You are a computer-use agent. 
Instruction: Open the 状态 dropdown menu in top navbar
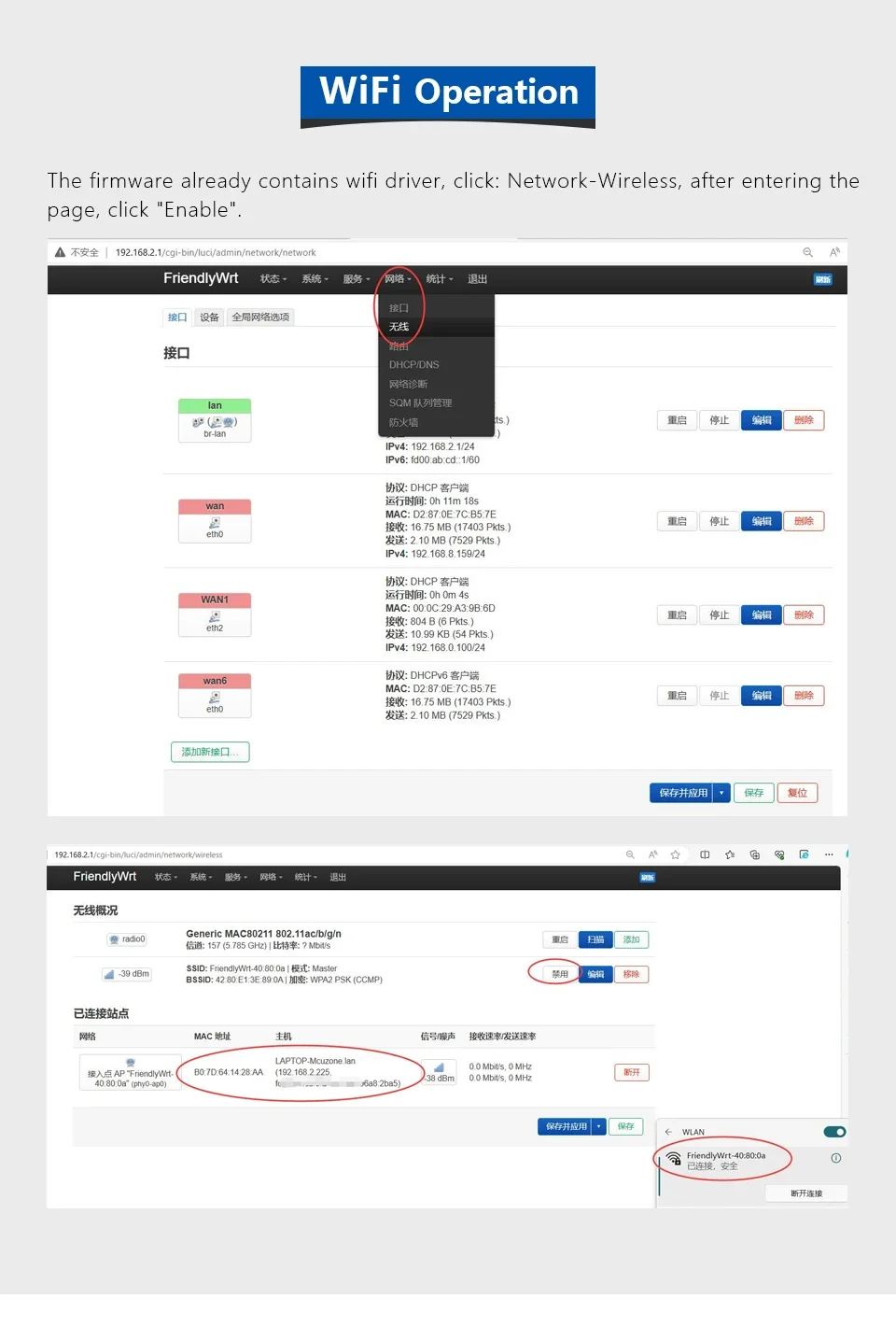[x=273, y=279]
